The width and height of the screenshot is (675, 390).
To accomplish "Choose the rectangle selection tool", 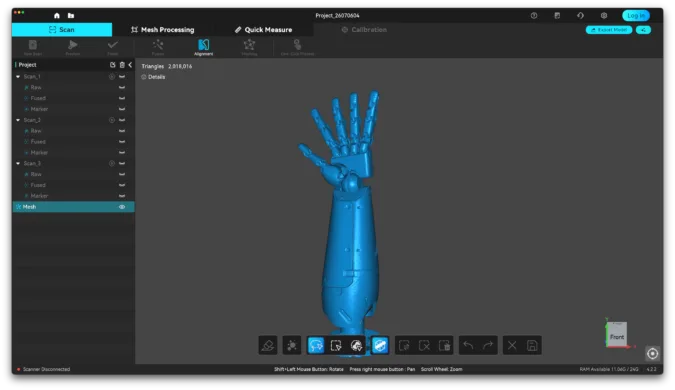I will point(336,345).
